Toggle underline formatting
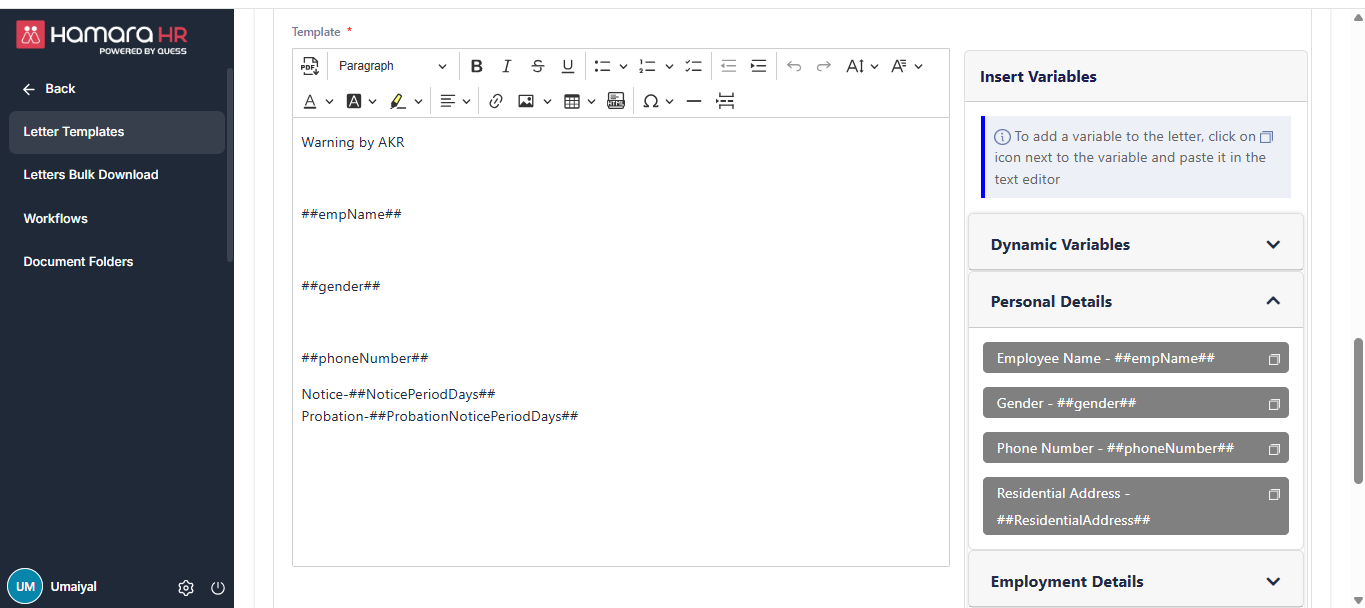This screenshot has height=608, width=1365. [x=568, y=66]
